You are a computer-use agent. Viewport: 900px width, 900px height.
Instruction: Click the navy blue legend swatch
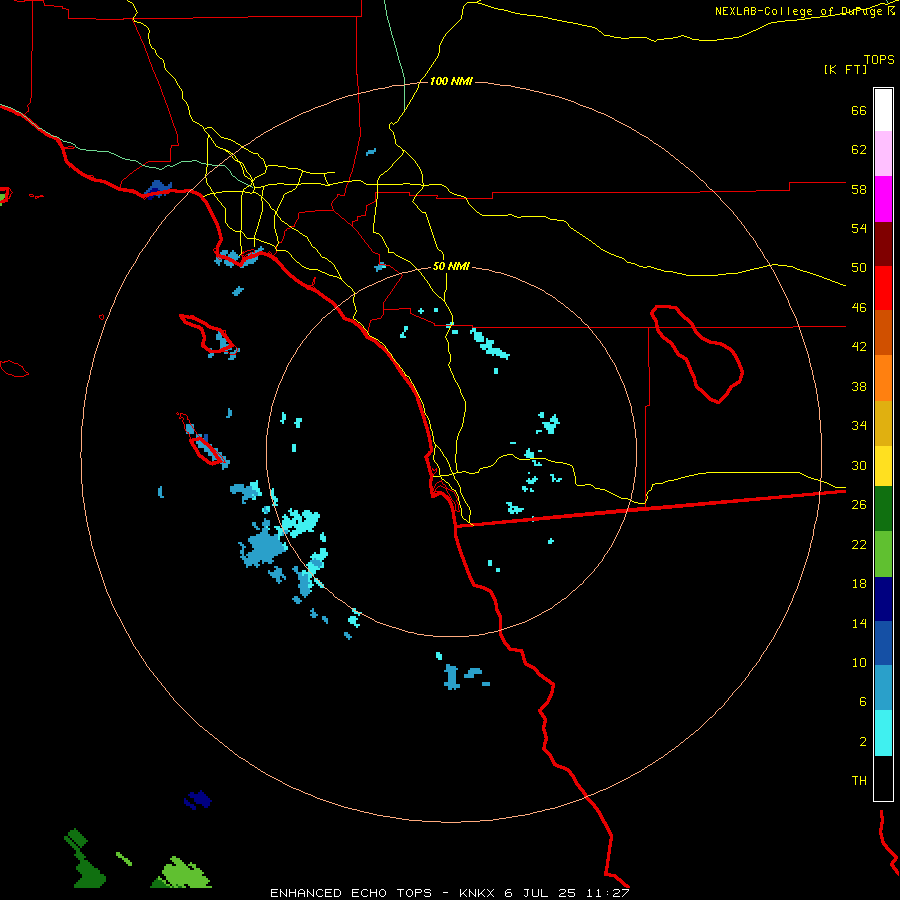[883, 599]
